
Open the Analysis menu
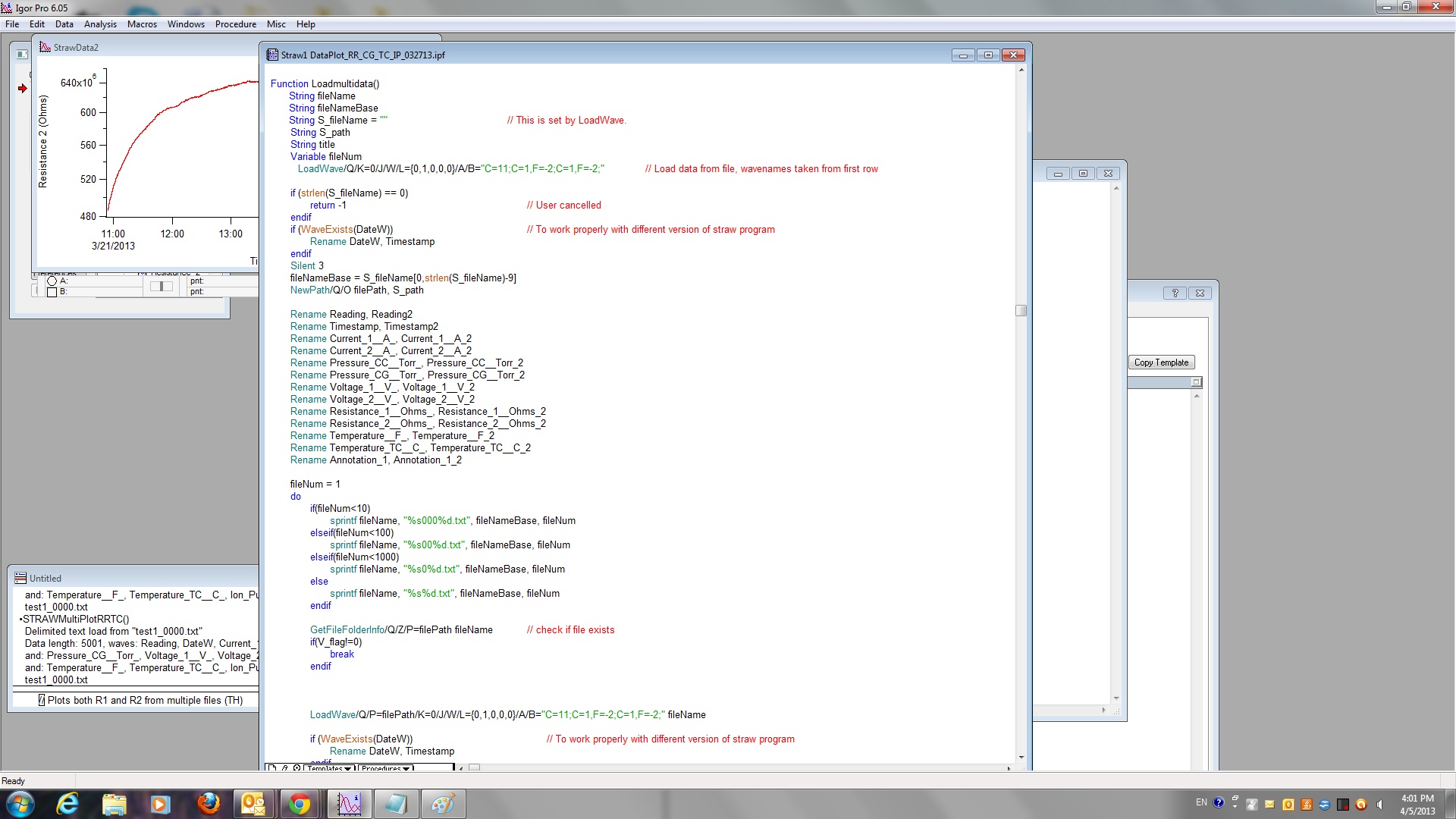click(100, 24)
